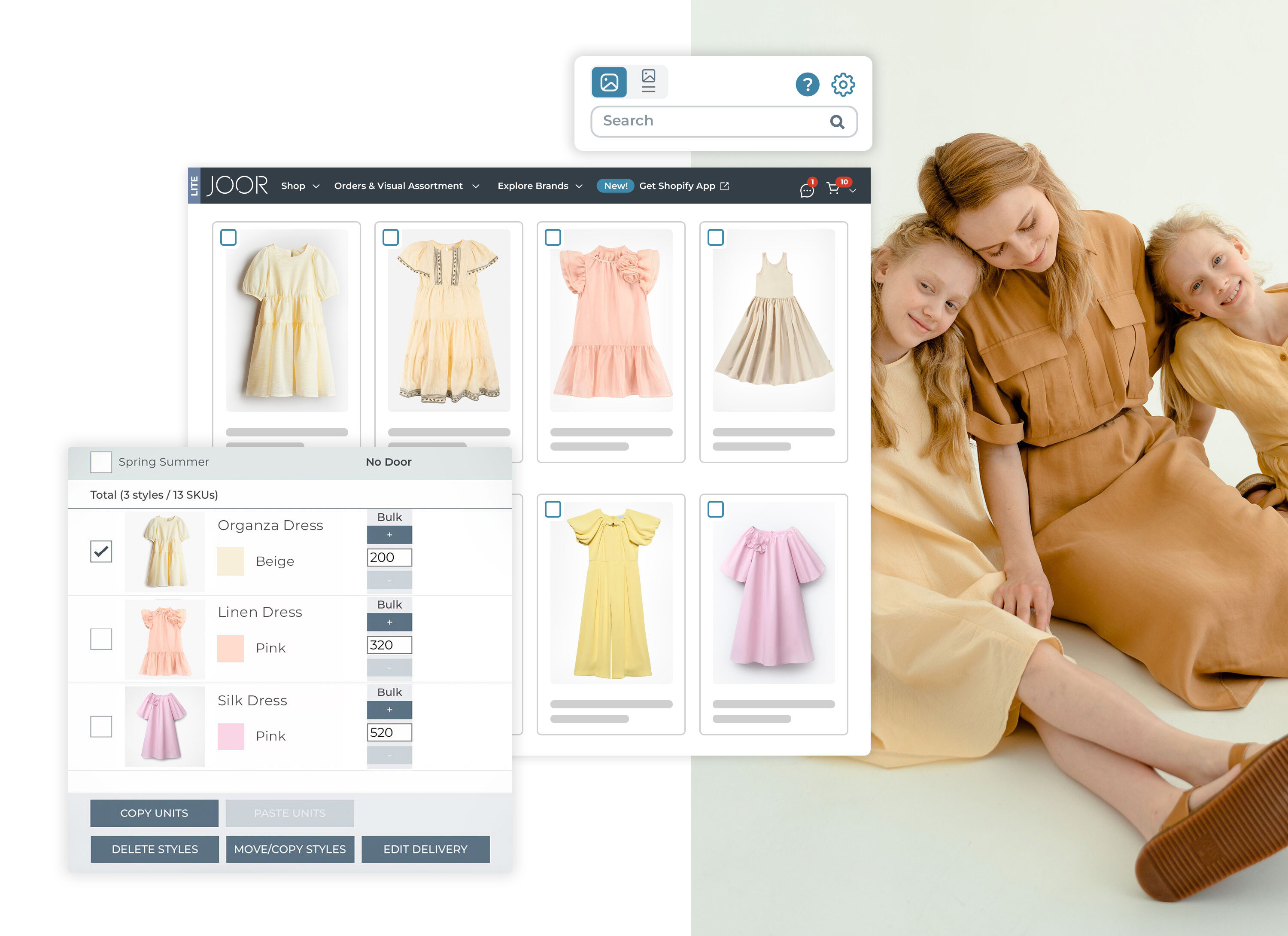Viewport: 1288px width, 936px height.
Task: Click the MOVE/COPY STYLES button
Action: (290, 849)
